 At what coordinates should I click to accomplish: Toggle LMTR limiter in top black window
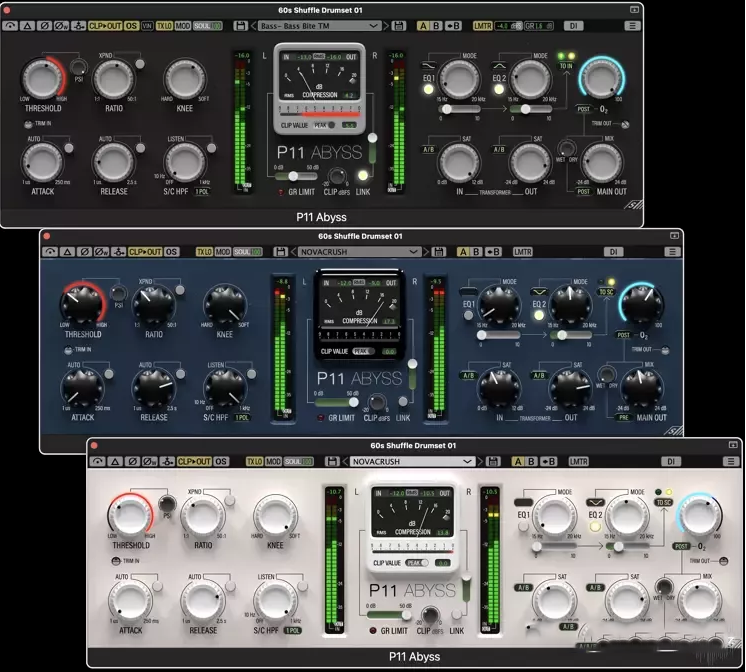pyautogui.click(x=482, y=26)
